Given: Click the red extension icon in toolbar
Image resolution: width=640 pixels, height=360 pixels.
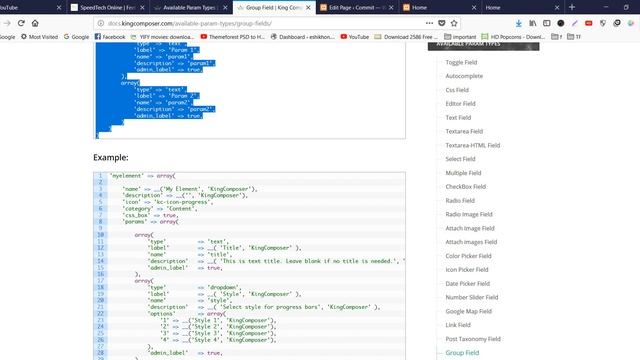Looking at the screenshot, I should [589, 23].
